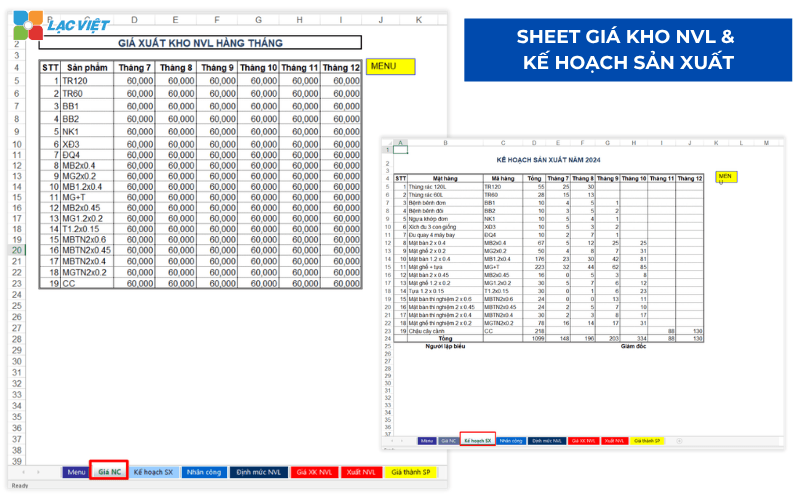Select the BB1 product cell in the left table

click(x=87, y=106)
